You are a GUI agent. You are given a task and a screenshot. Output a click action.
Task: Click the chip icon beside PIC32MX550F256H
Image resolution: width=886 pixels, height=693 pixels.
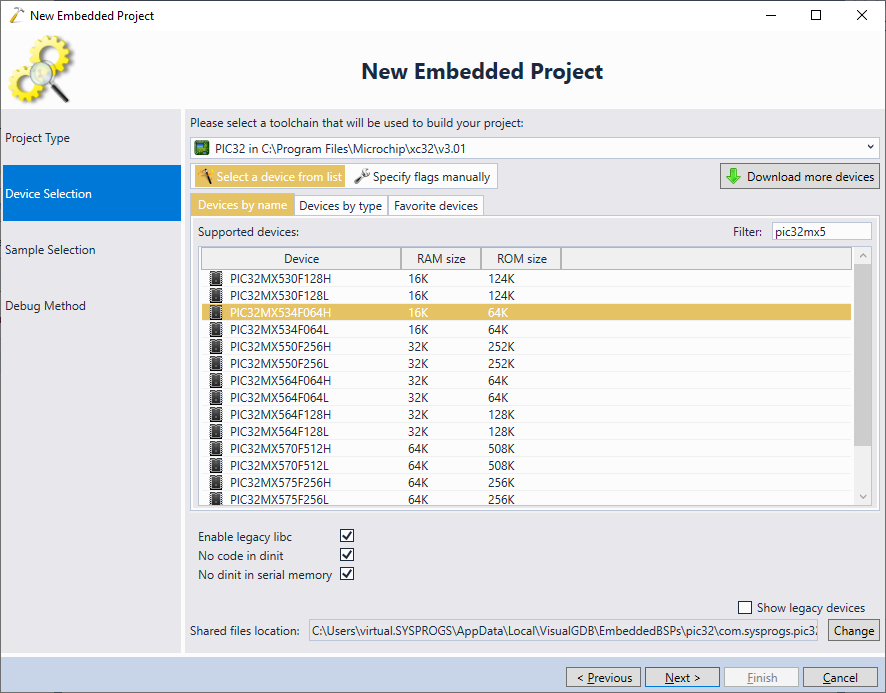pyautogui.click(x=216, y=346)
